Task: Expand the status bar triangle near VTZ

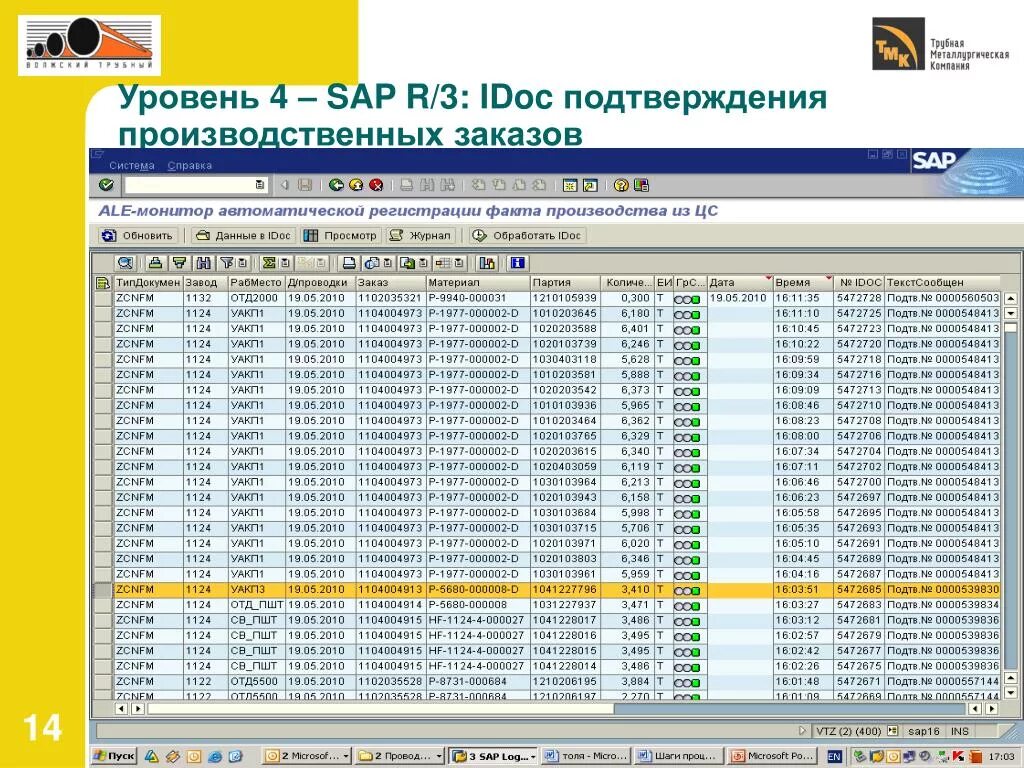Action: point(803,731)
